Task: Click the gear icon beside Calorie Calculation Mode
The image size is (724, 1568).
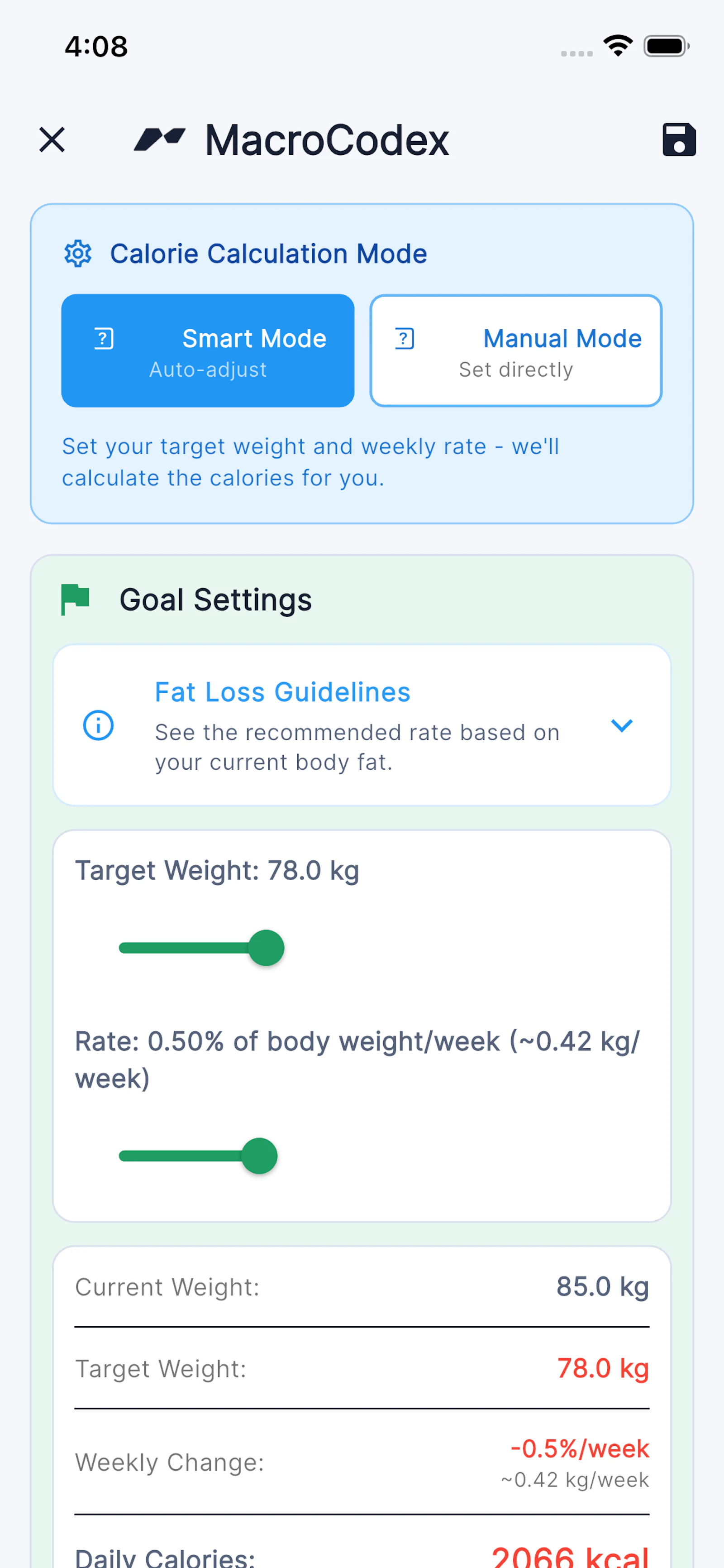Action: tap(78, 253)
